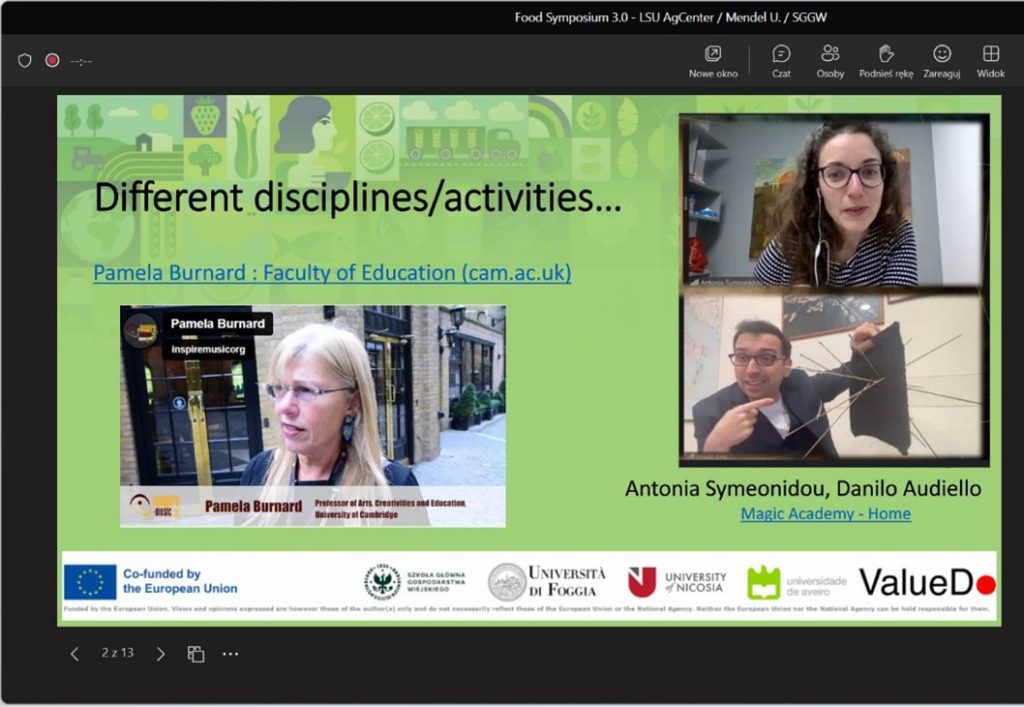Change layout via Widok button
1024x707 pixels.
pos(990,60)
